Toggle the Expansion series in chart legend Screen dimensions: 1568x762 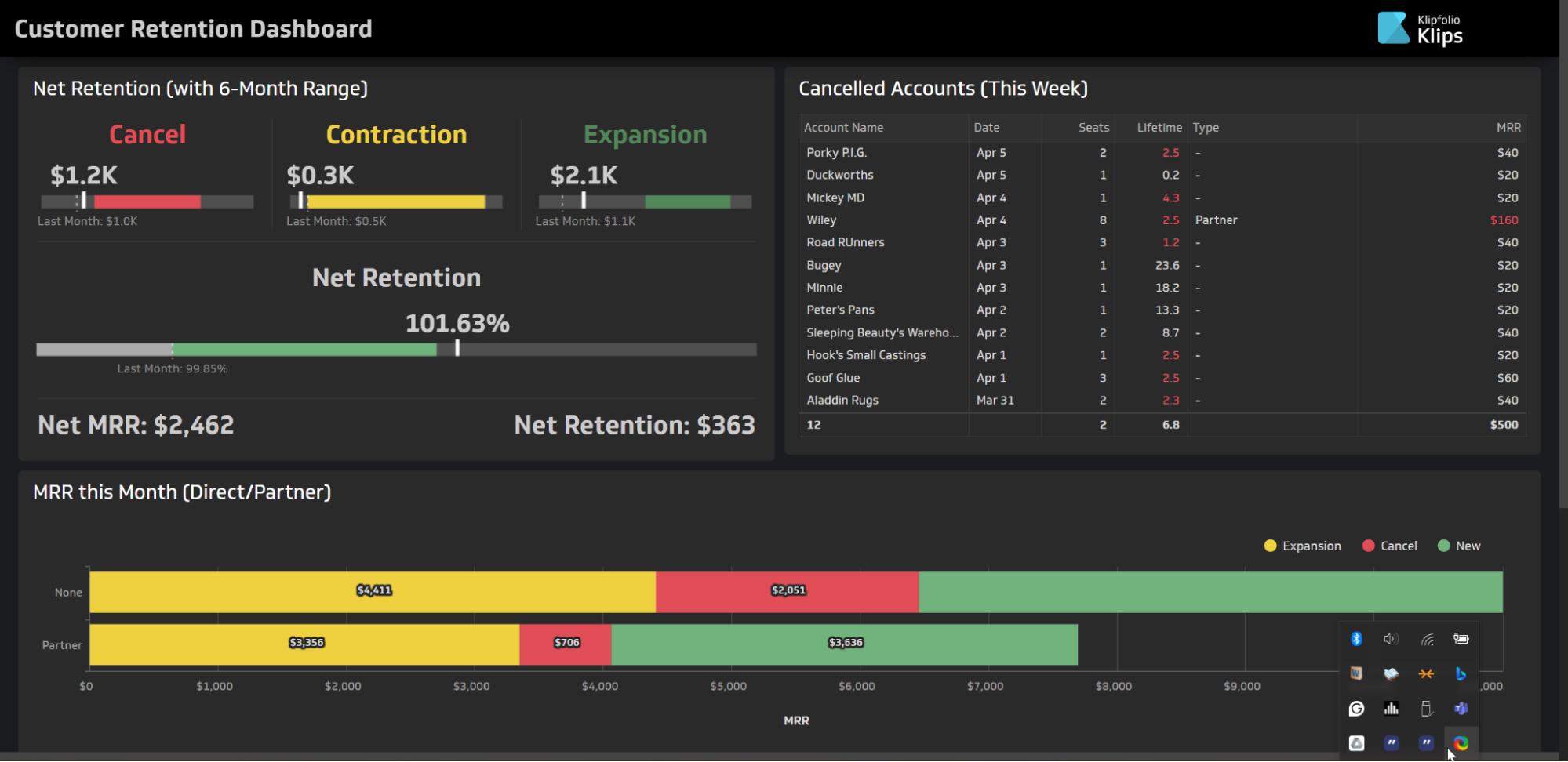click(x=1303, y=546)
